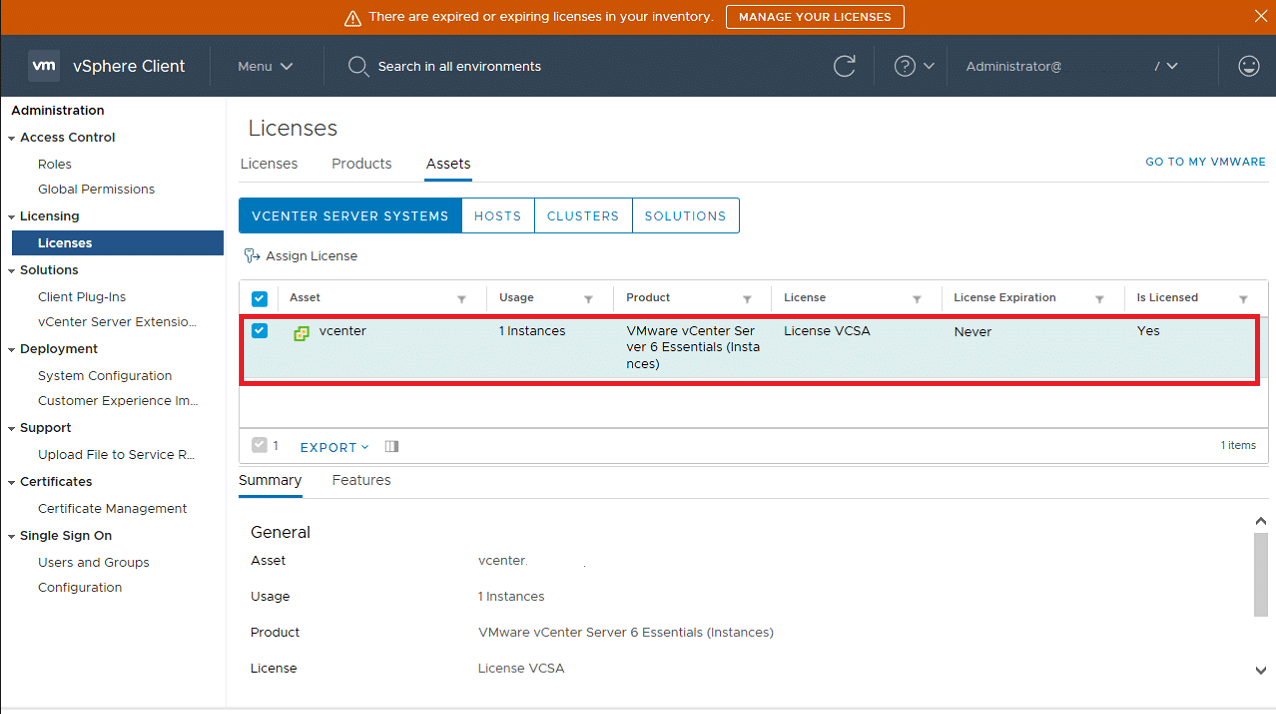
Task: Open the Features tab
Action: coord(361,480)
